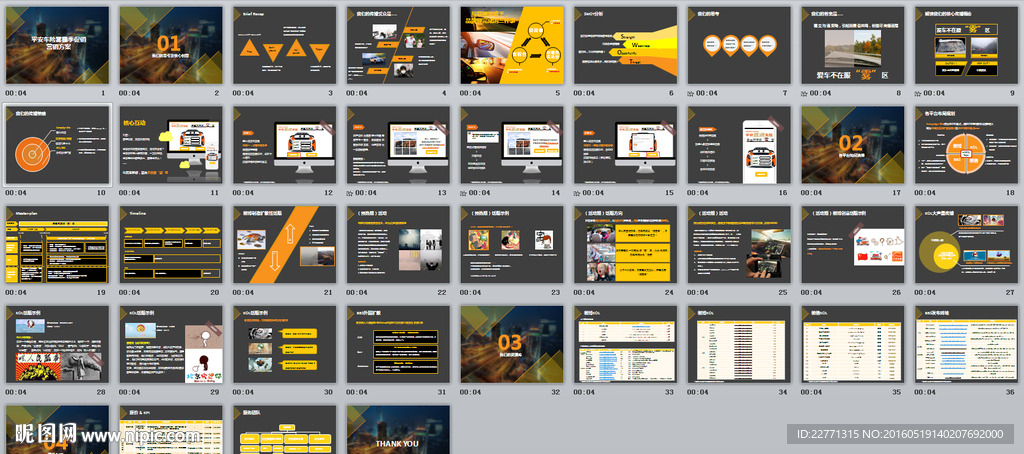Click the 00:04 timing under slide 1
This screenshot has width=1024, height=454.
click(x=16, y=93)
